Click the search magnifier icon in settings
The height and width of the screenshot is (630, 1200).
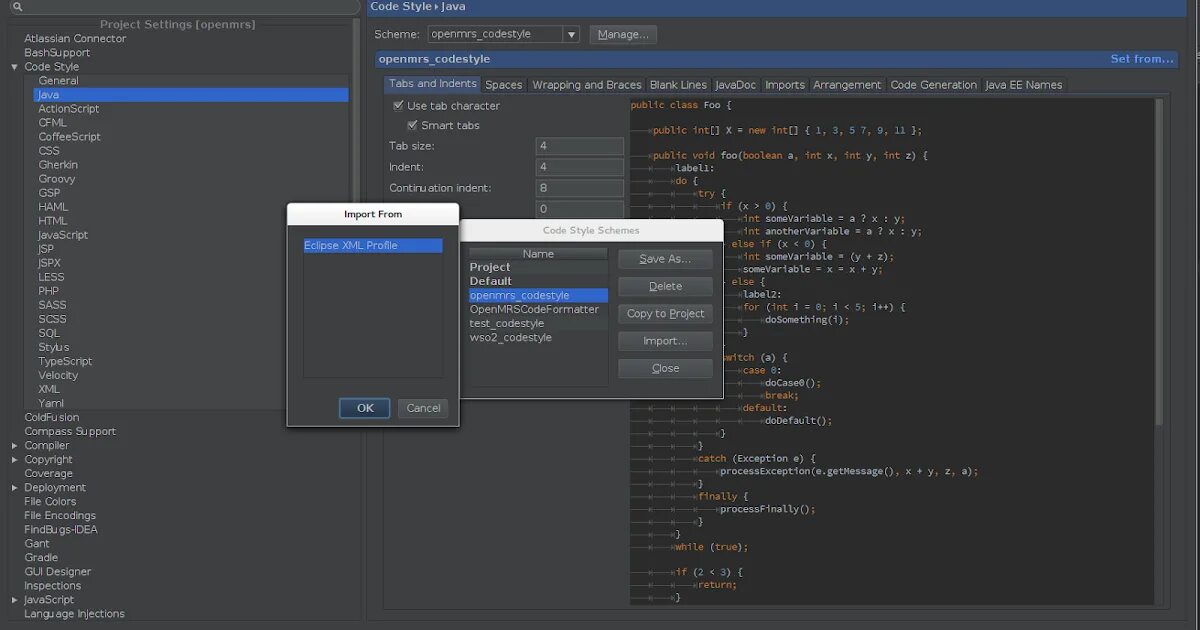[17, 7]
